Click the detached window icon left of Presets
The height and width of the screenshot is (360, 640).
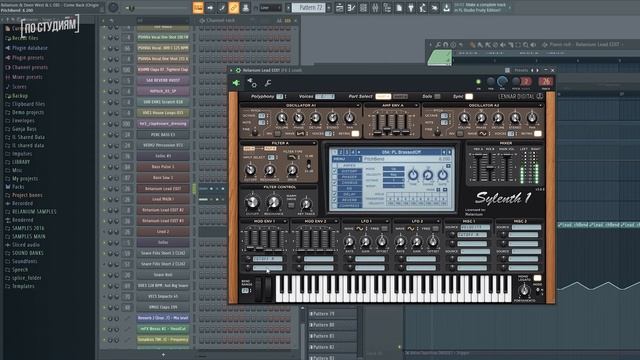507,70
